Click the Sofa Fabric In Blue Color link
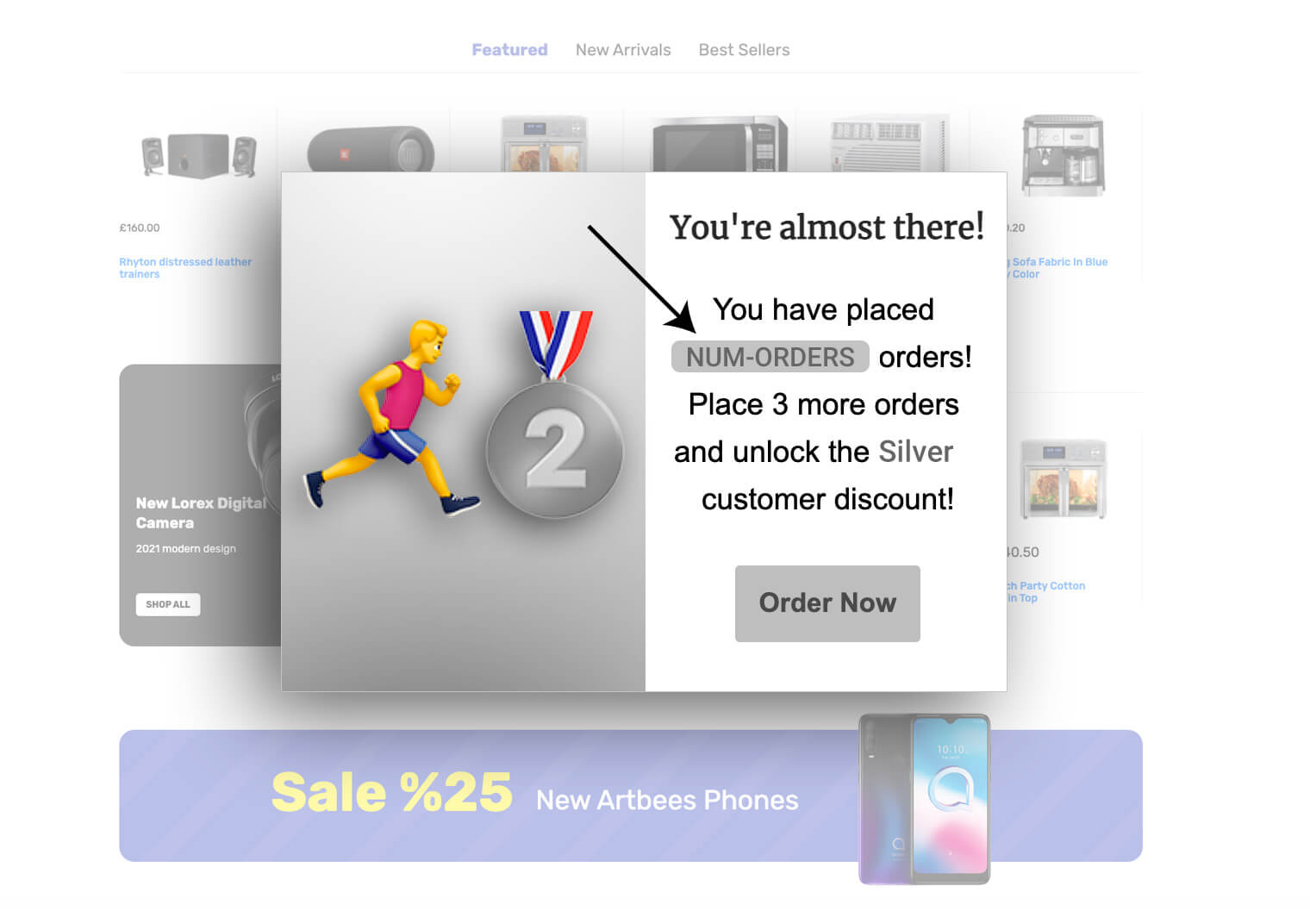Screen dimensions: 1310x924 [1058, 268]
